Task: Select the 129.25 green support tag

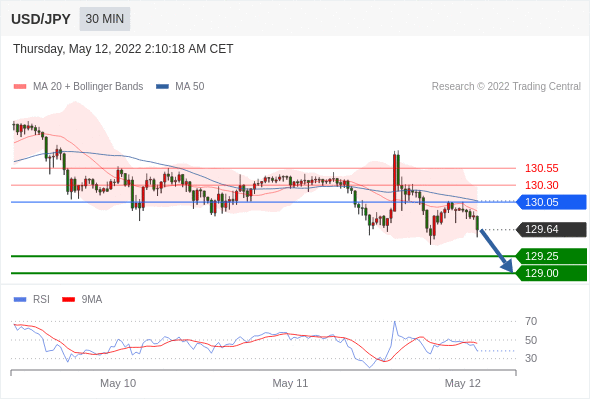Action: pos(551,256)
